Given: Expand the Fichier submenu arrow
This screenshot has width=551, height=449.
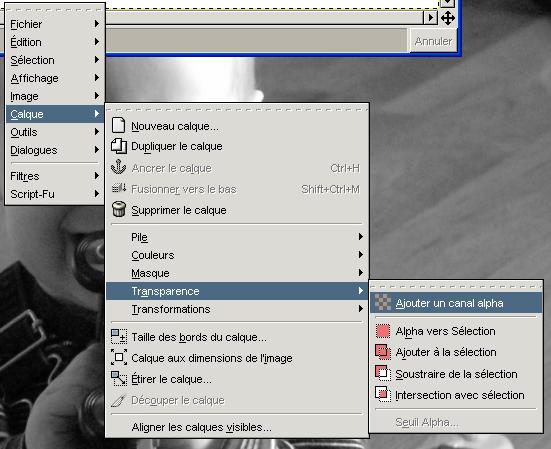Looking at the screenshot, I should pos(97,24).
